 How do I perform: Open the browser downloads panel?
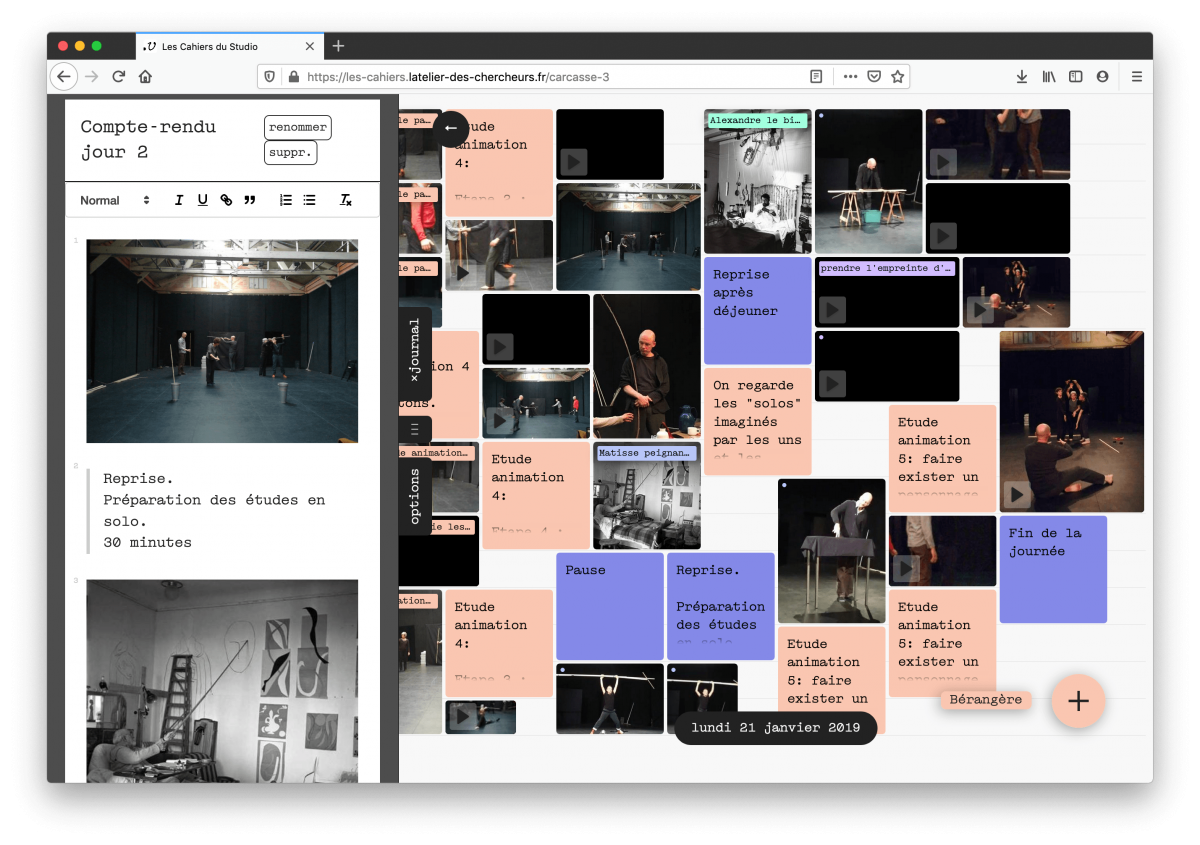1022,76
